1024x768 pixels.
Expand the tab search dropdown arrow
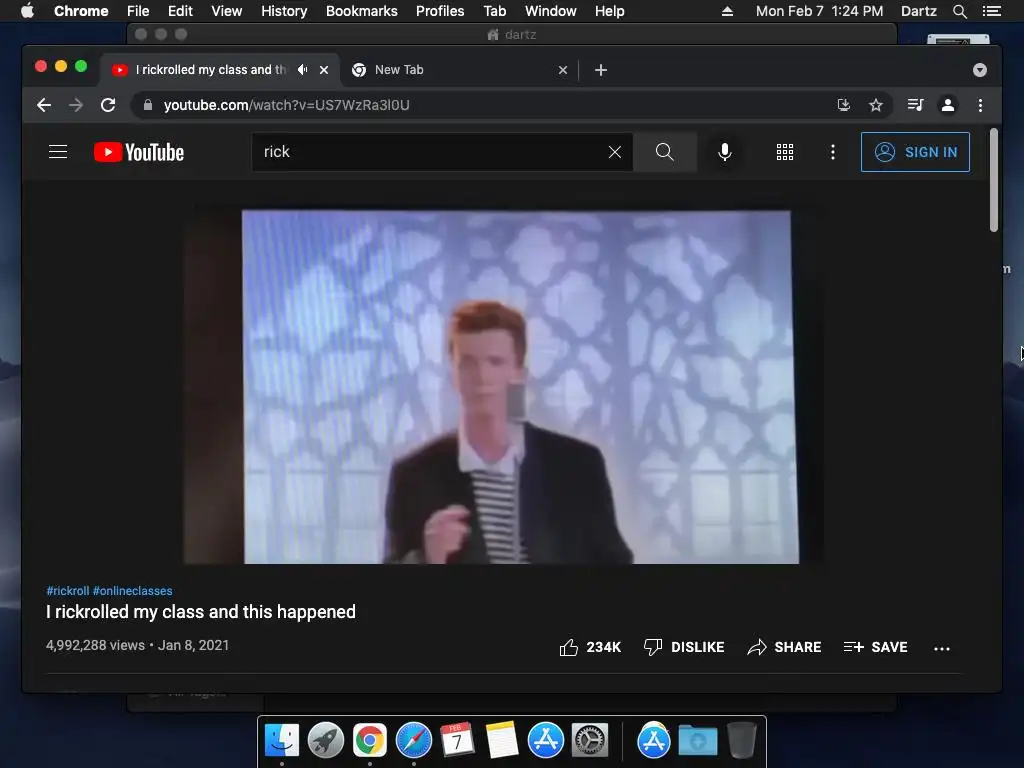pos(980,70)
